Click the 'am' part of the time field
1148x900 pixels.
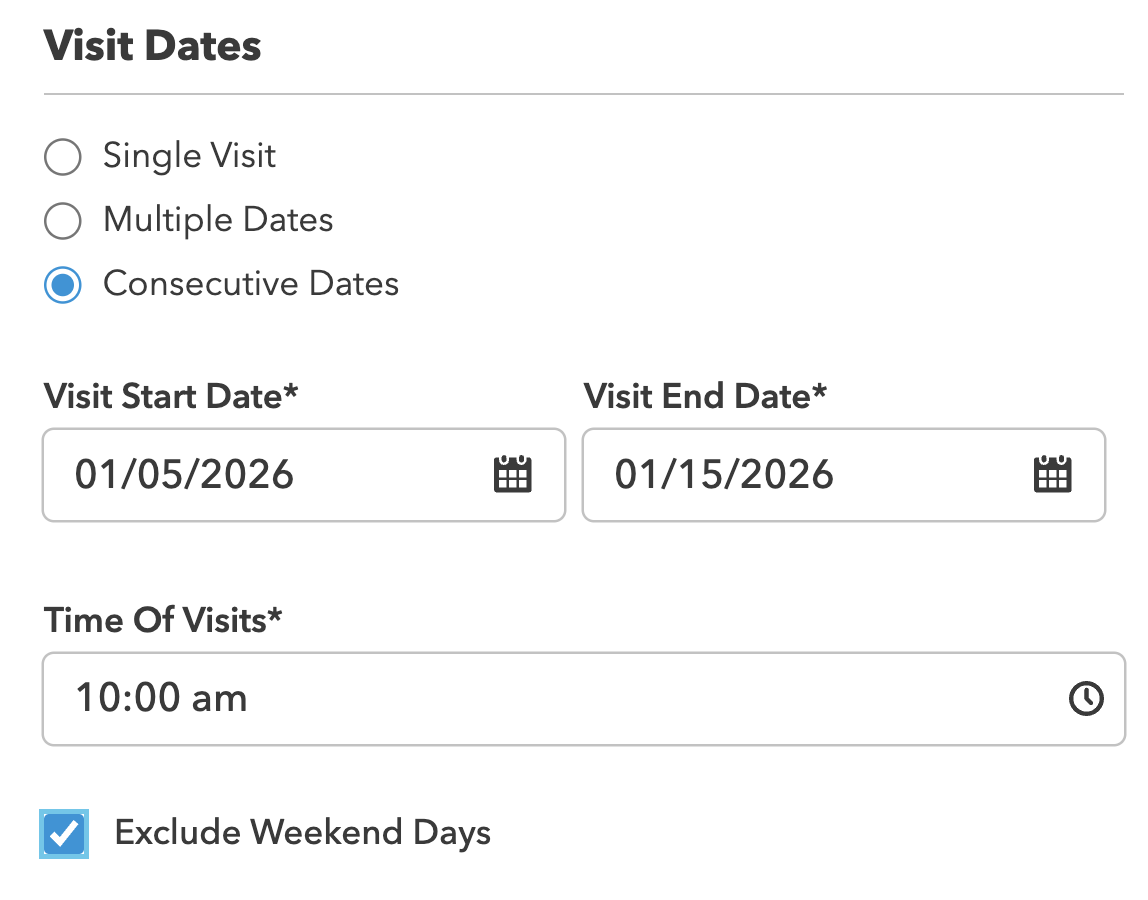(219, 699)
